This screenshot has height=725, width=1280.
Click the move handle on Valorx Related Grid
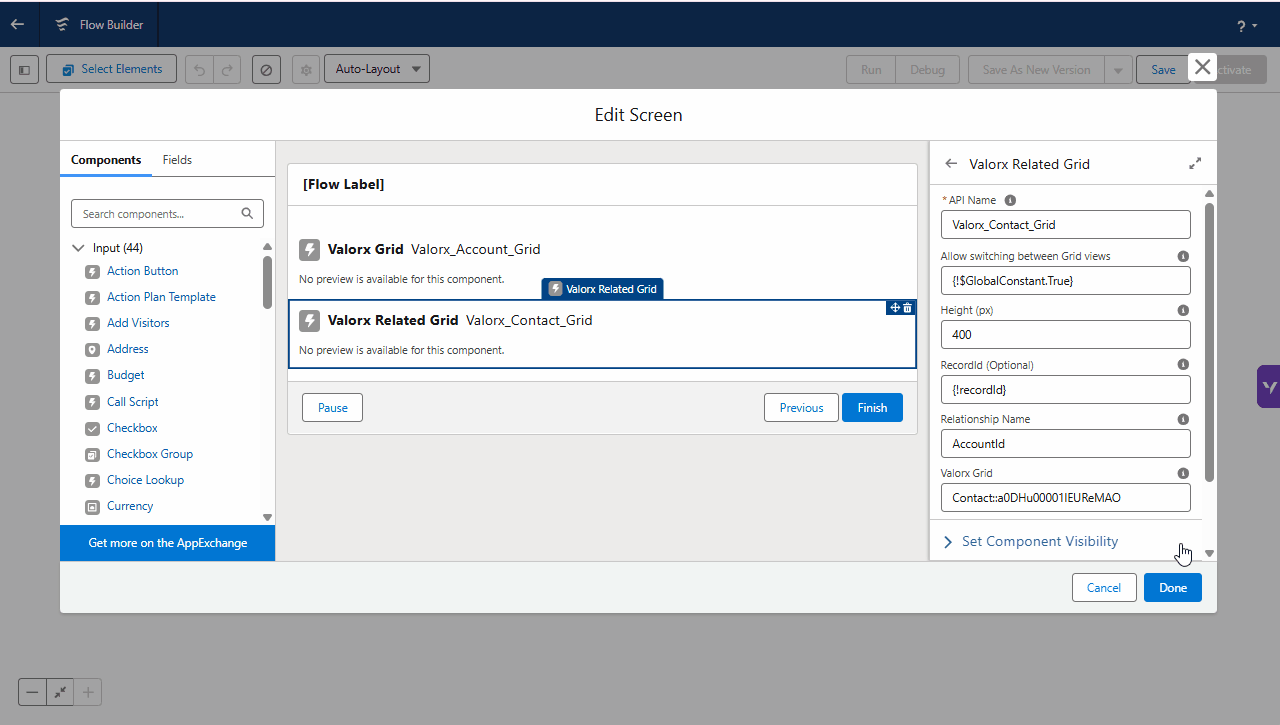point(895,308)
